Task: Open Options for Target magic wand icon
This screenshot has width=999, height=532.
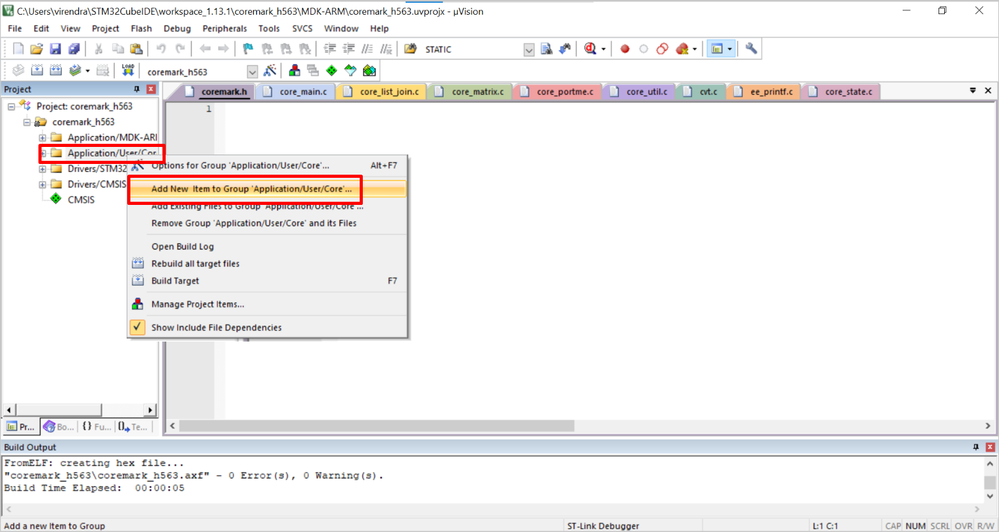Action: (x=270, y=71)
